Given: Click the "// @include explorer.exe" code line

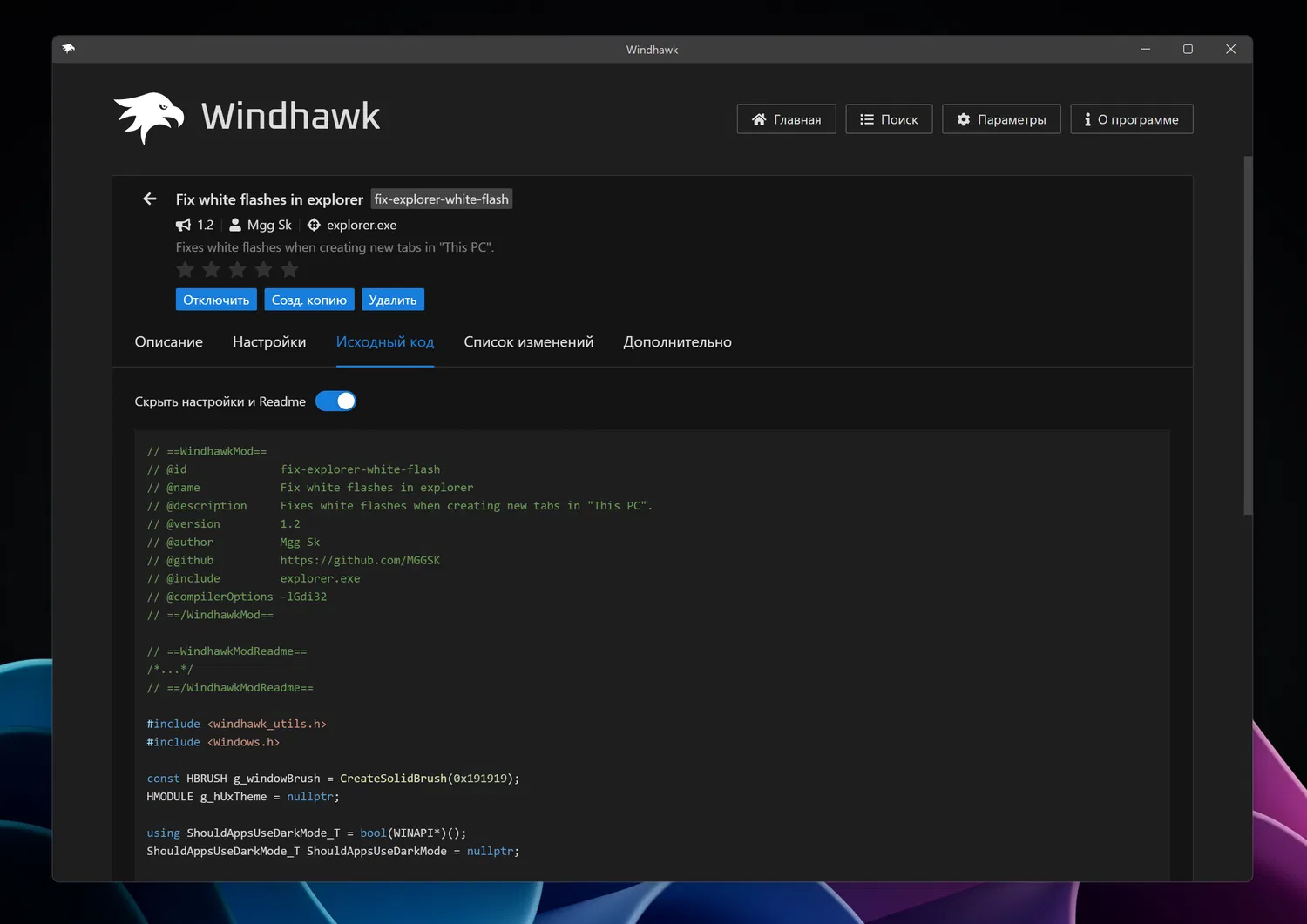Looking at the screenshot, I should (254, 579).
